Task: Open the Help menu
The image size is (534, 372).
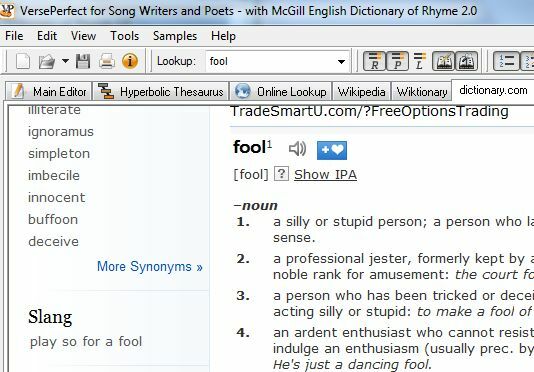Action: 223,36
